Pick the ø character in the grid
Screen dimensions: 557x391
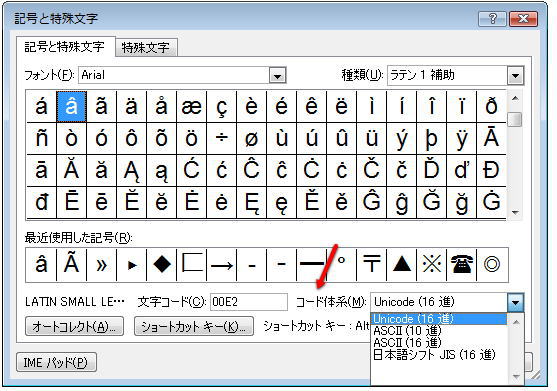[x=252, y=139]
